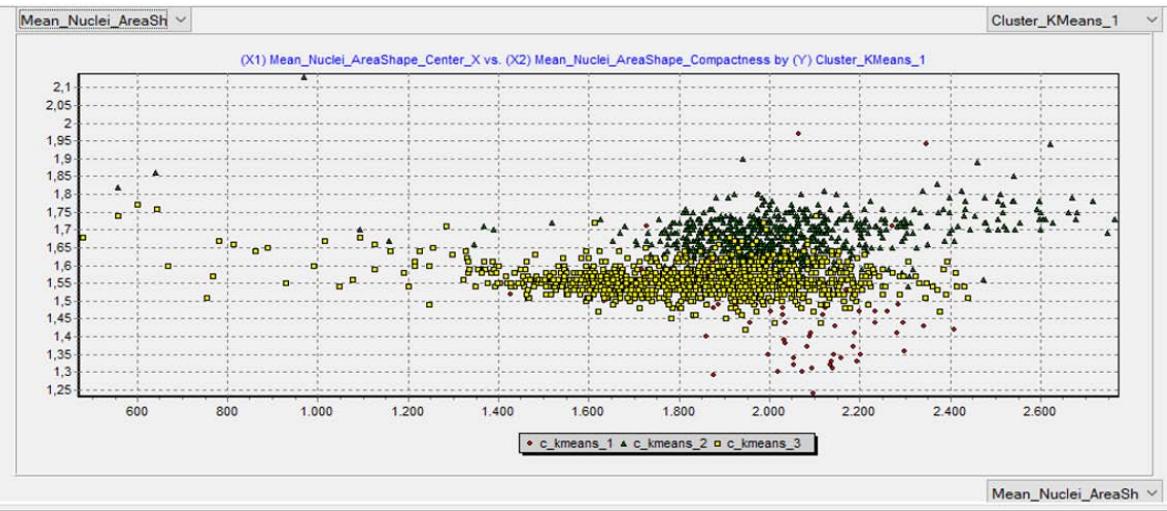1167x511 pixels.
Task: Select the topmost triangle outlier above 2,1
Action: click(304, 76)
